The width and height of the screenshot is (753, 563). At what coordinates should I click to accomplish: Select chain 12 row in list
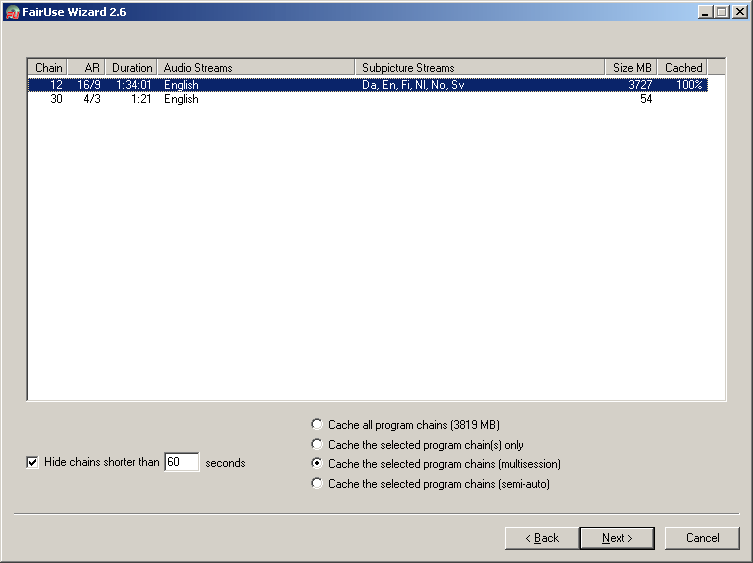point(368,85)
